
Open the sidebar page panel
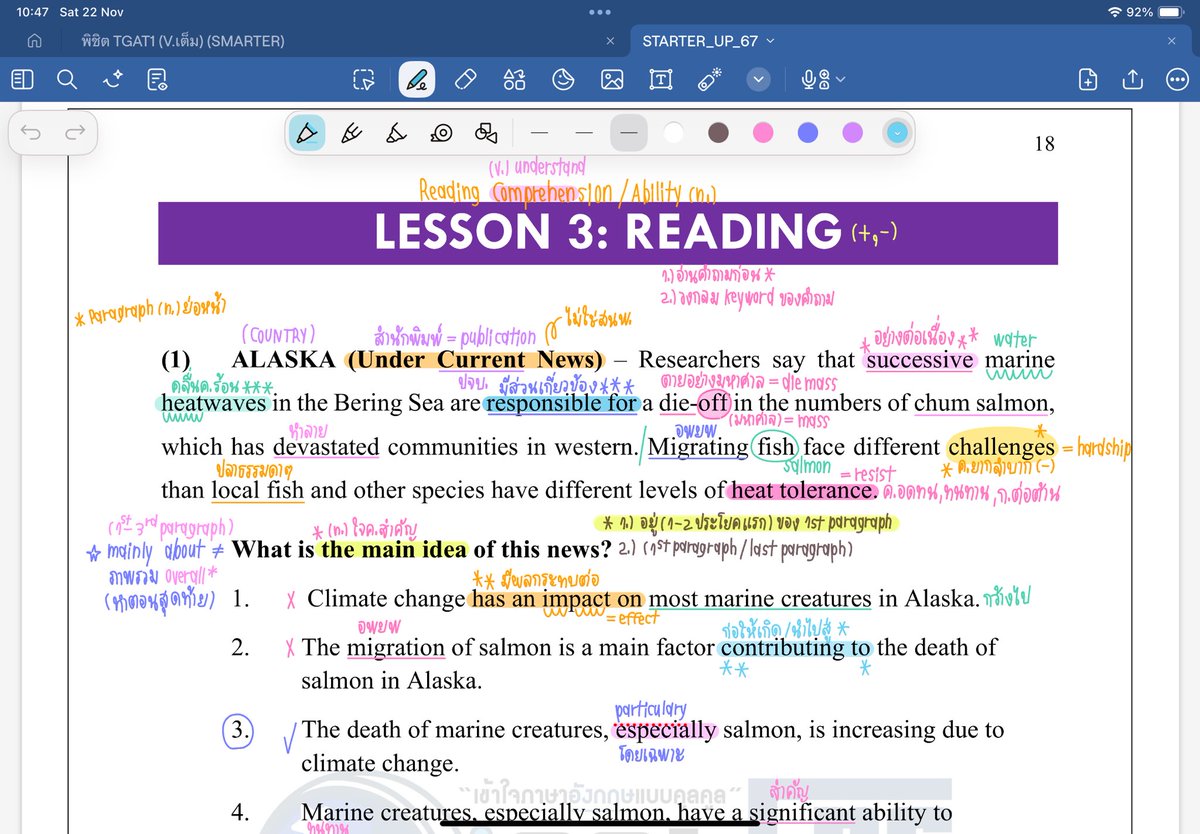[23, 79]
